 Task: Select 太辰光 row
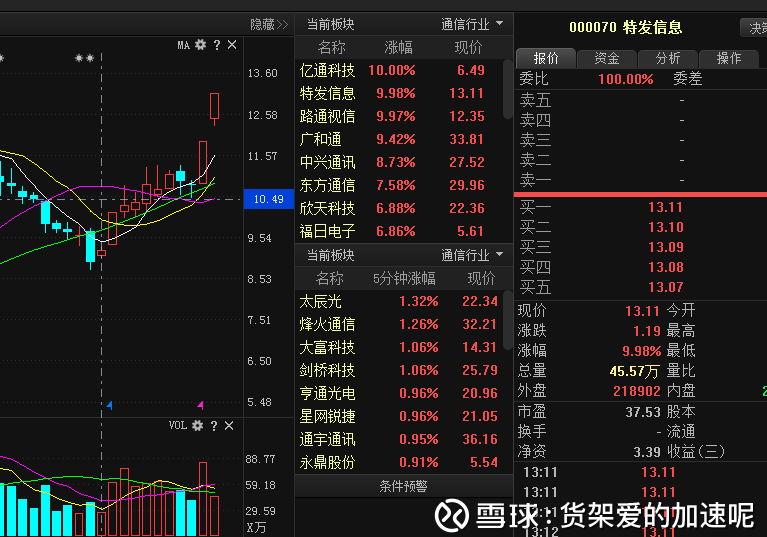coord(399,301)
